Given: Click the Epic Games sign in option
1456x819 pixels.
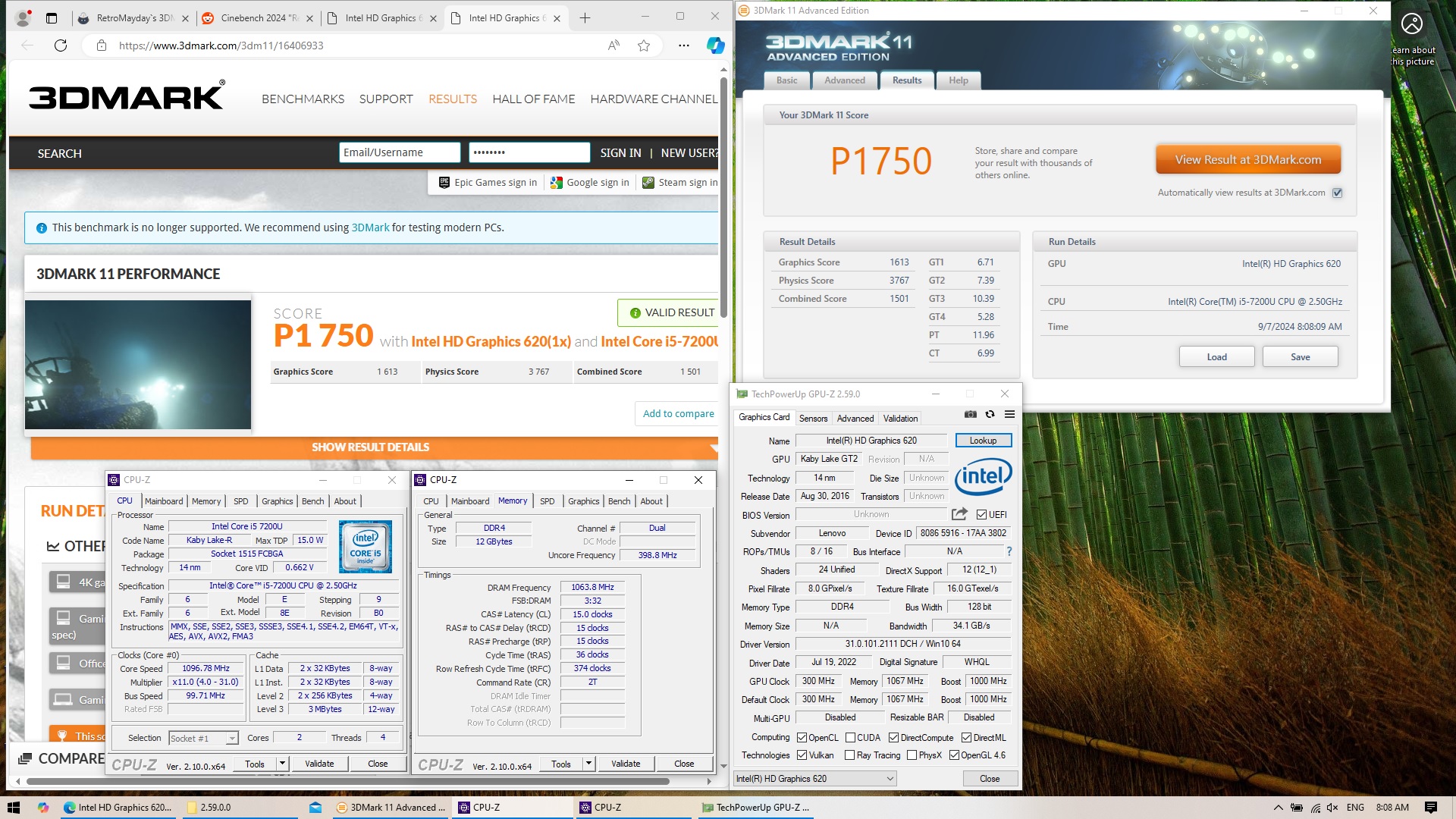Looking at the screenshot, I should (488, 183).
